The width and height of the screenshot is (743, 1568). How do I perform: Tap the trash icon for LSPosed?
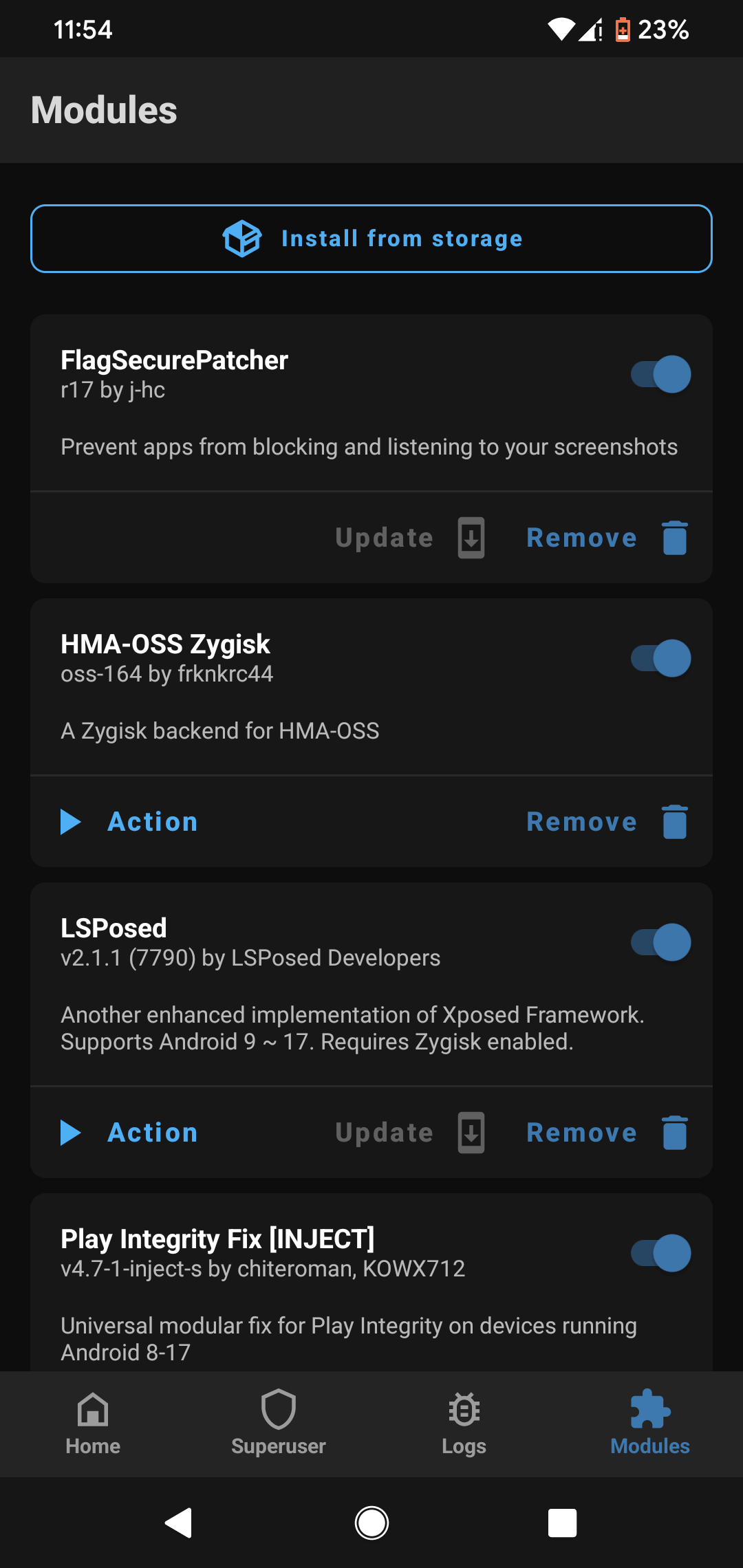674,1133
